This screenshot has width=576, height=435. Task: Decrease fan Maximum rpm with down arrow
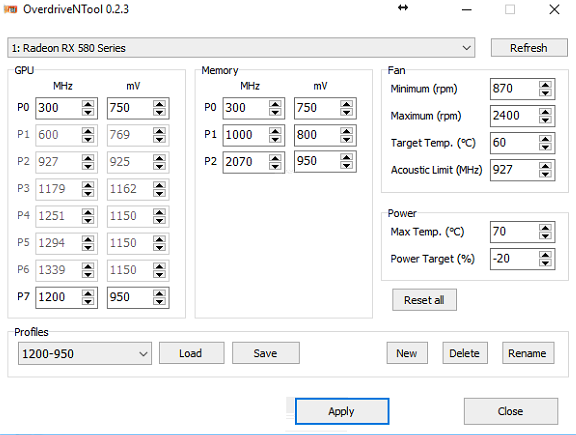(546, 120)
